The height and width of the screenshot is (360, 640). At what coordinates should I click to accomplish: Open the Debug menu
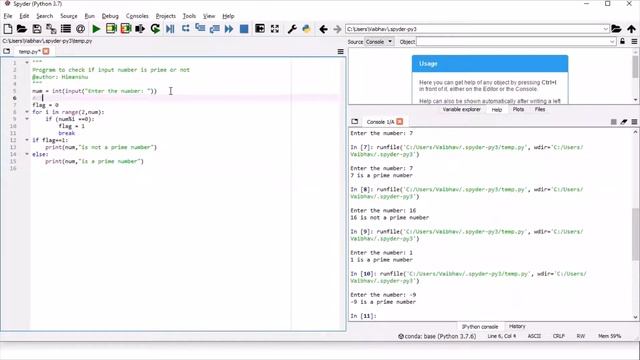coord(110,16)
